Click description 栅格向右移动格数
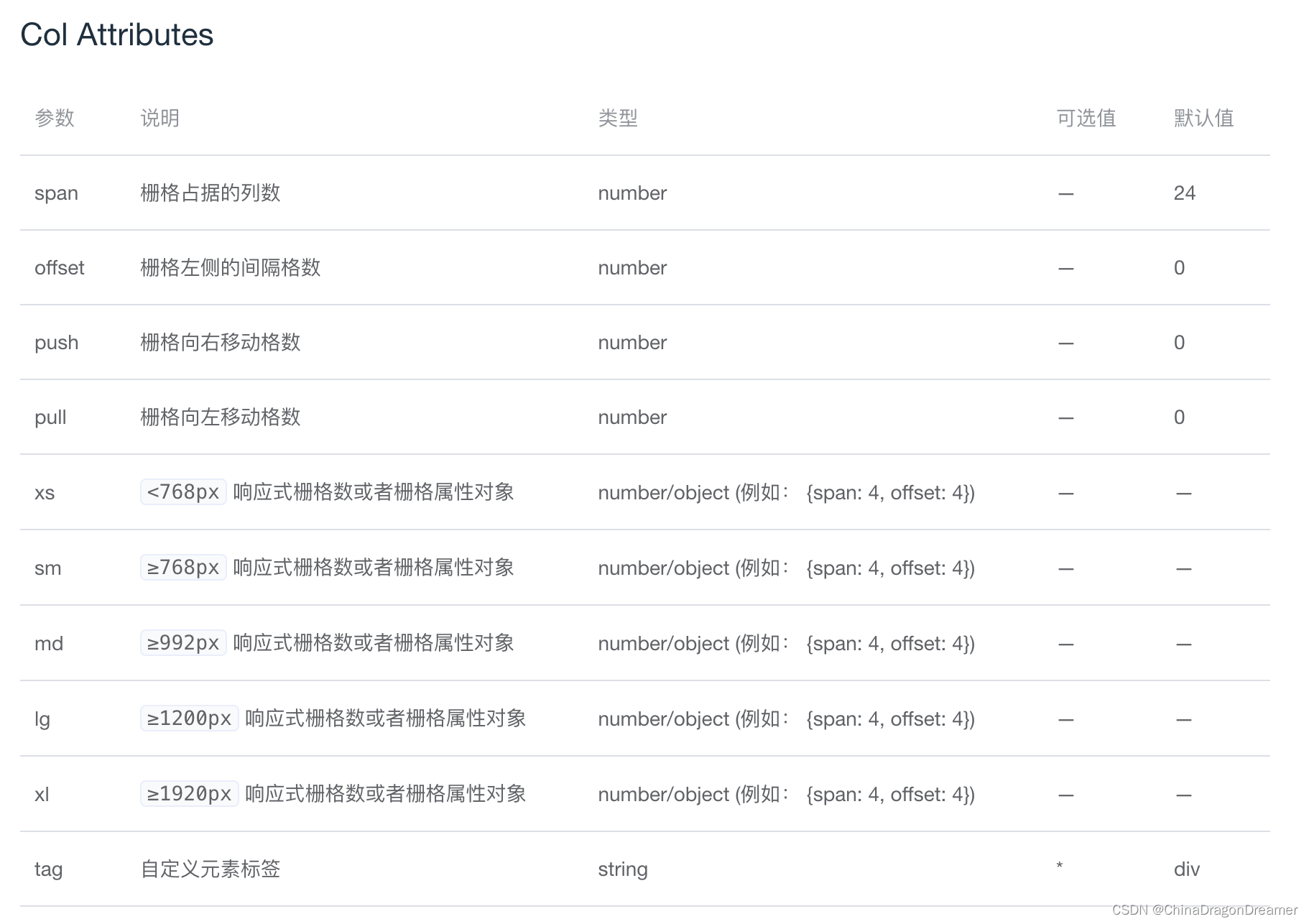Image resolution: width=1309 pixels, height=924 pixels. 221,342
